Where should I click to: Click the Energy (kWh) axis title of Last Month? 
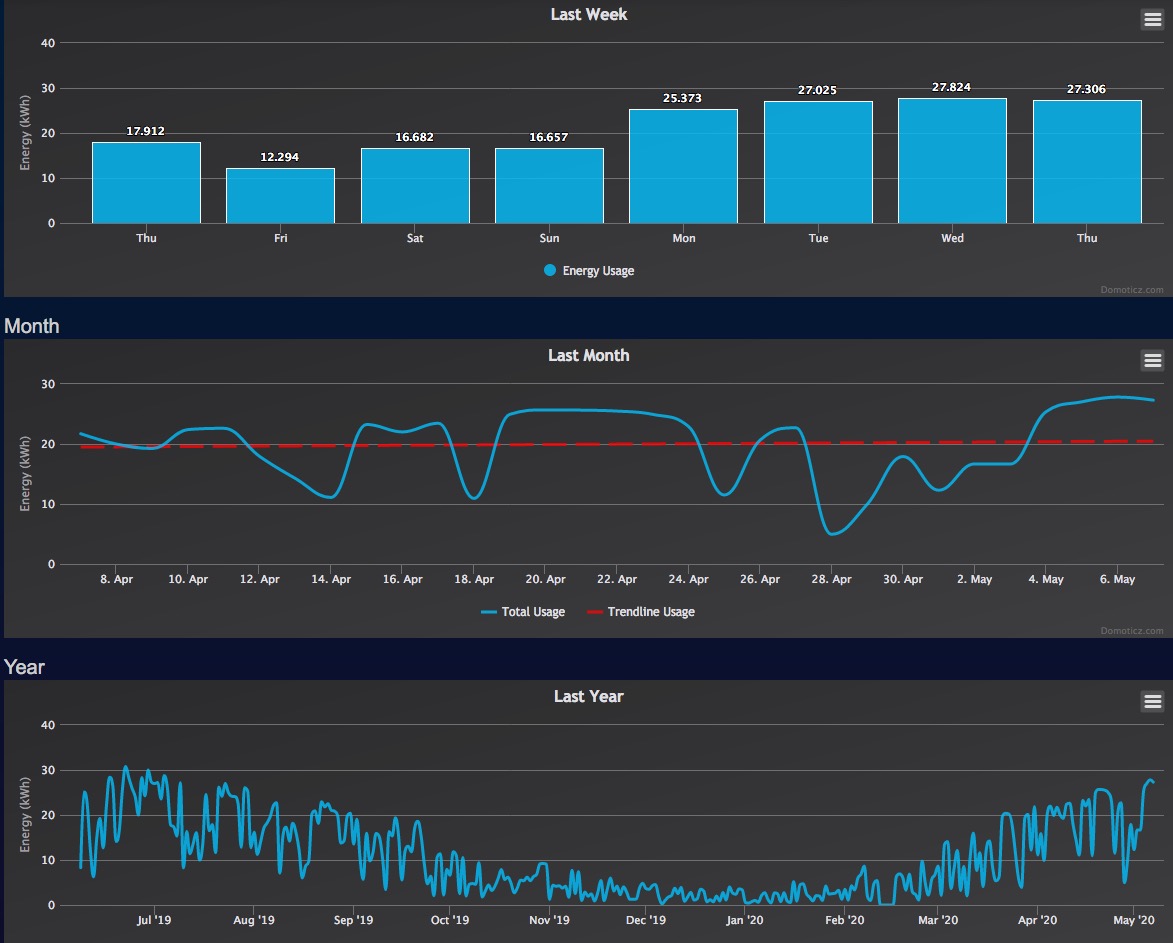(25, 474)
